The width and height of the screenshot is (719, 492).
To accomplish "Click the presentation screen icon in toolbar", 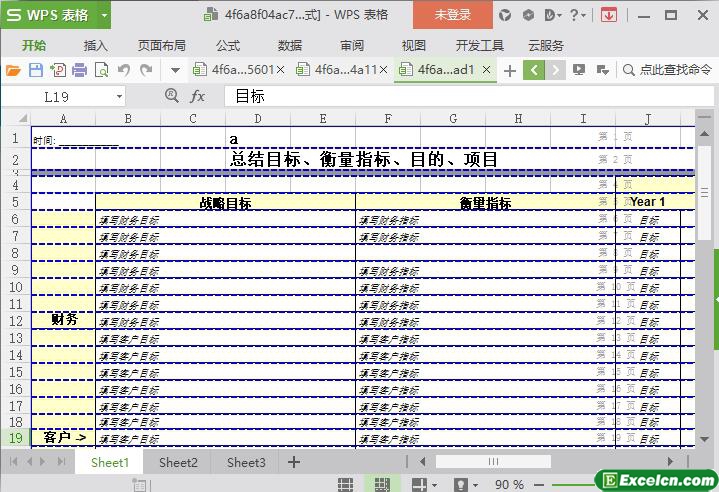I will coord(579,70).
